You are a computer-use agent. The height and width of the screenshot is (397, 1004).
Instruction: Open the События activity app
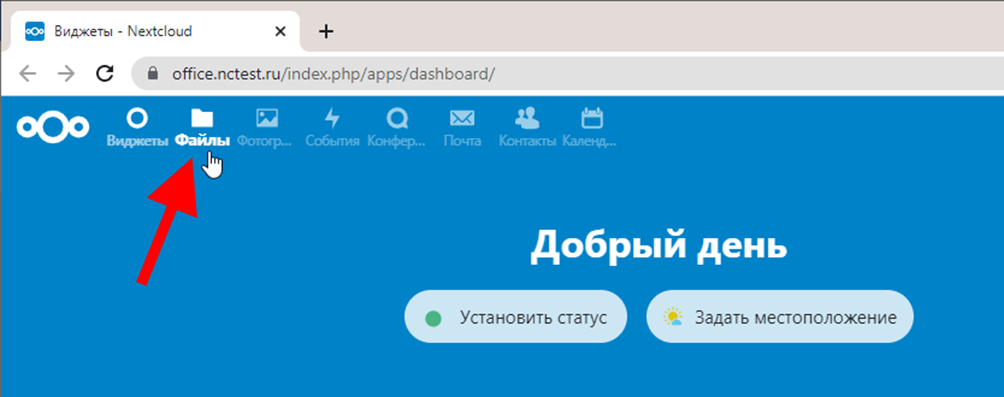[332, 127]
